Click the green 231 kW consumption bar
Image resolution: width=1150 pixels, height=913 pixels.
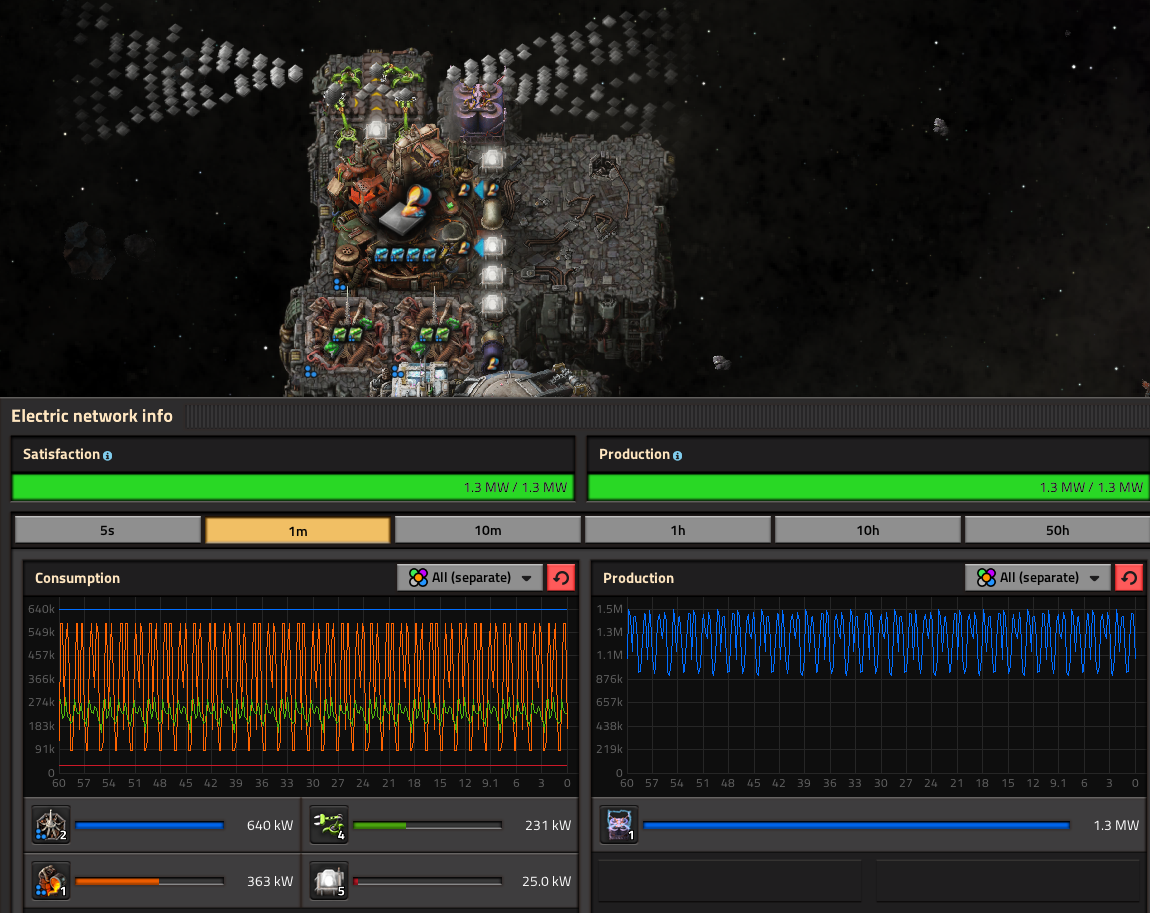pyautogui.click(x=428, y=826)
